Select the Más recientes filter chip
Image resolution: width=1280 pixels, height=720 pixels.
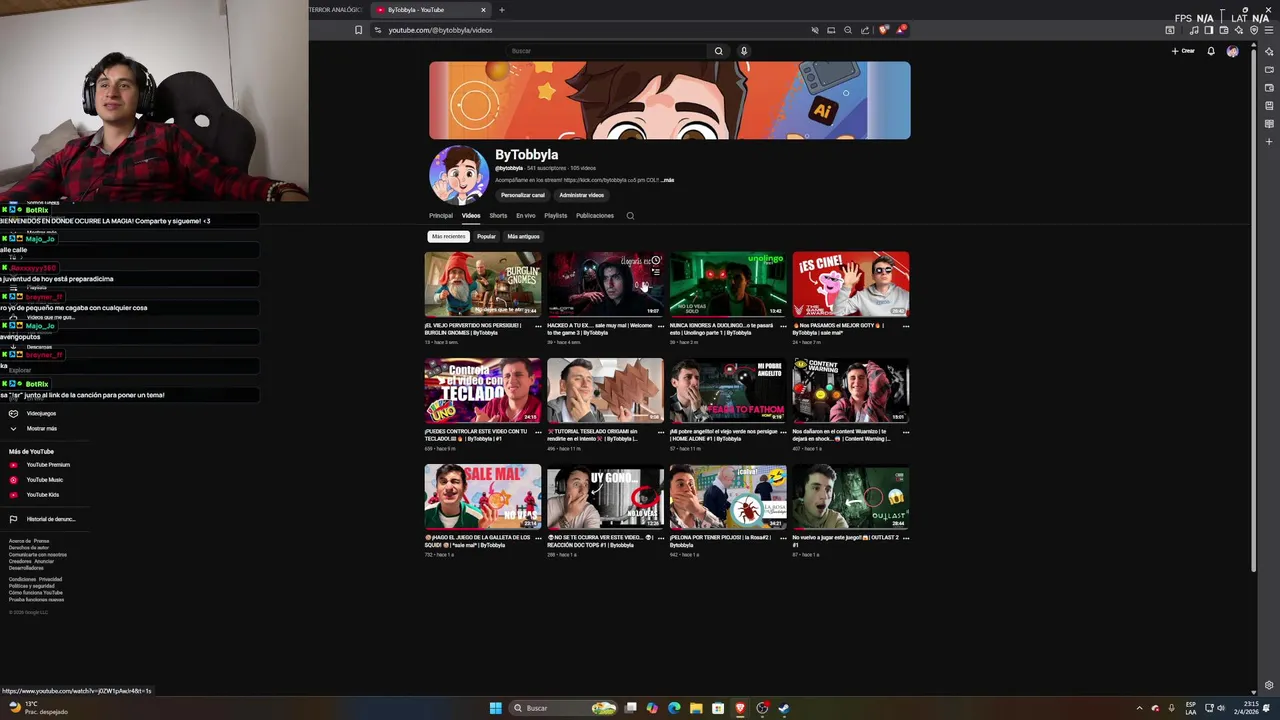coord(448,237)
